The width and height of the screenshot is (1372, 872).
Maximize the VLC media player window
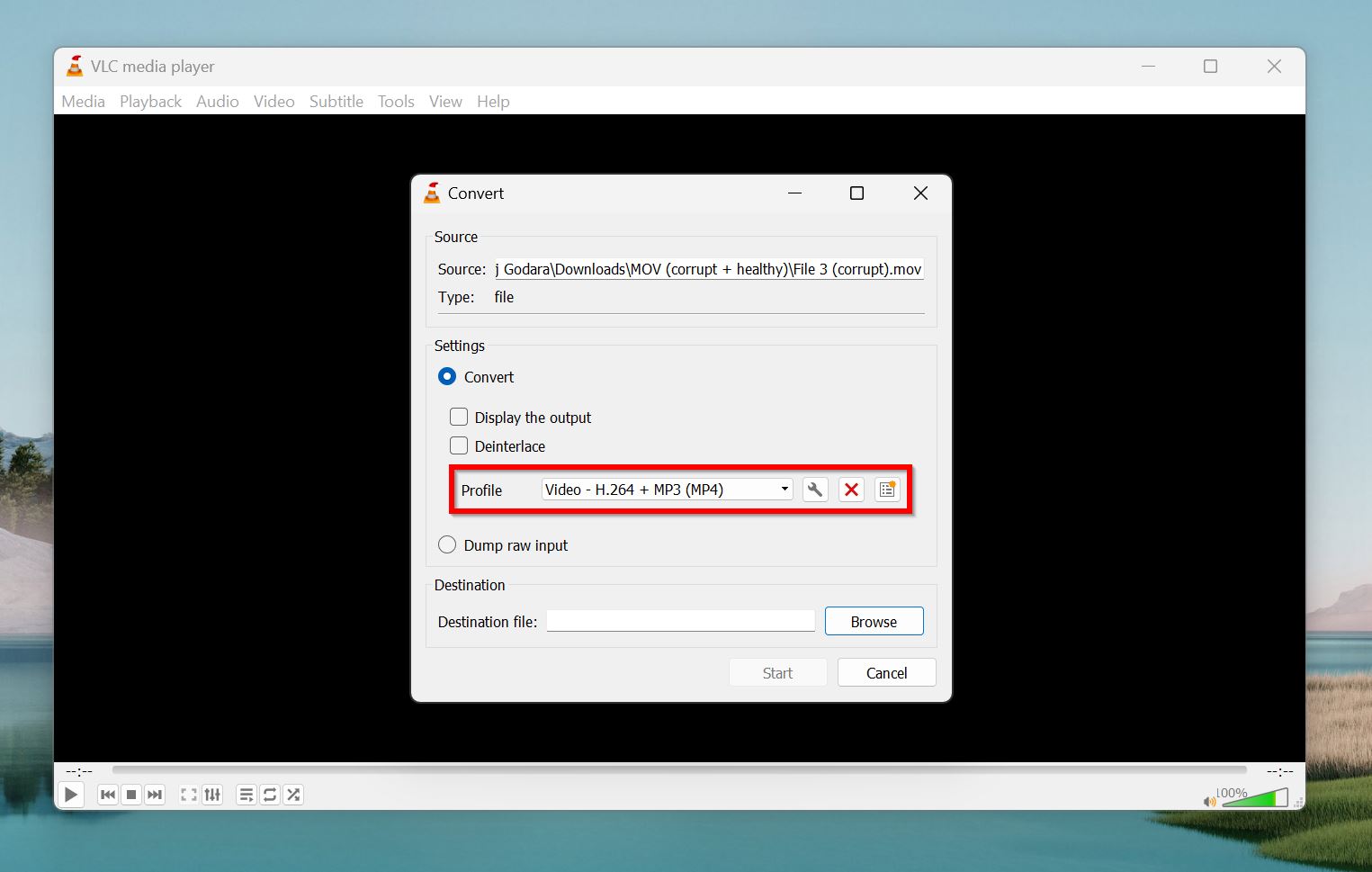tap(1211, 66)
